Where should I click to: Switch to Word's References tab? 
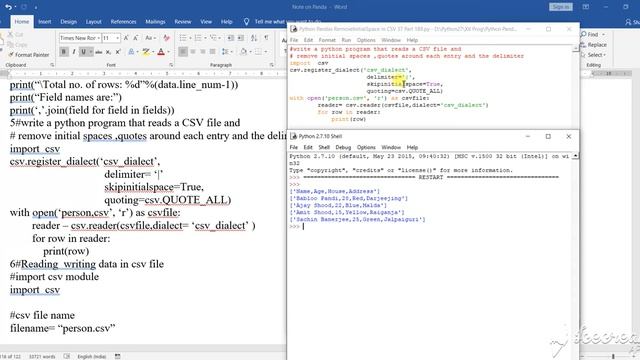pyautogui.click(x=123, y=22)
